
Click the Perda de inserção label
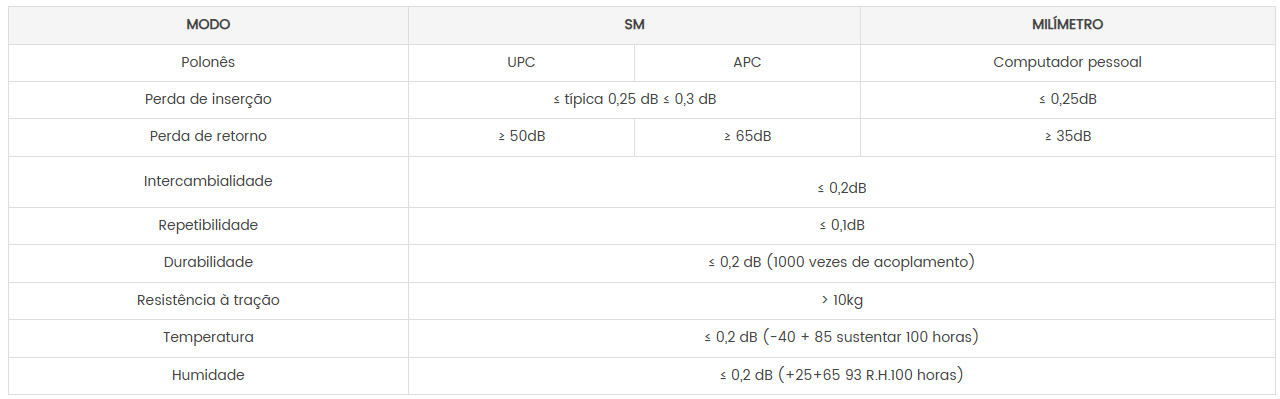(208, 99)
